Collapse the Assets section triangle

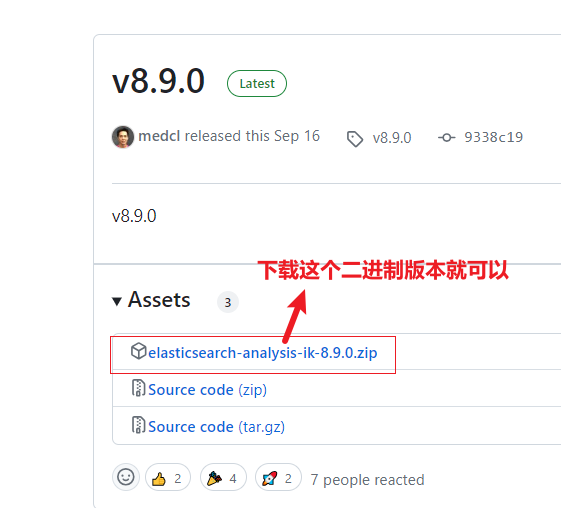coord(117,301)
